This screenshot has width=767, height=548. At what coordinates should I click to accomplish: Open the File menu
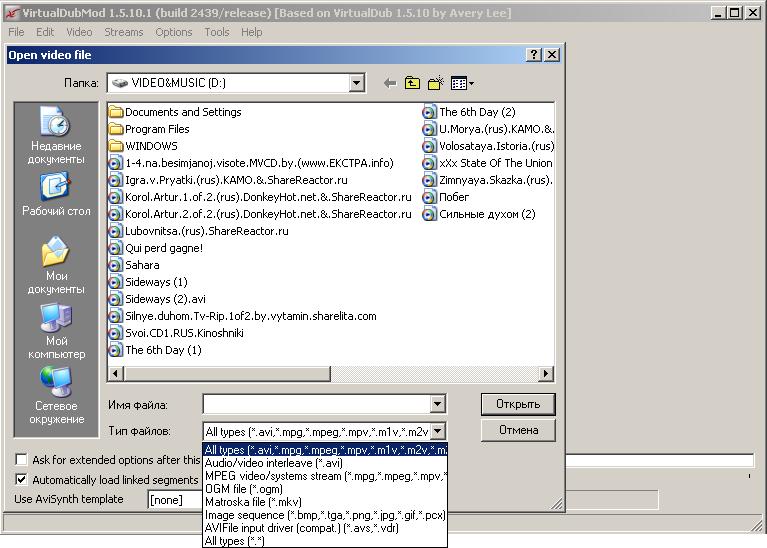[16, 32]
